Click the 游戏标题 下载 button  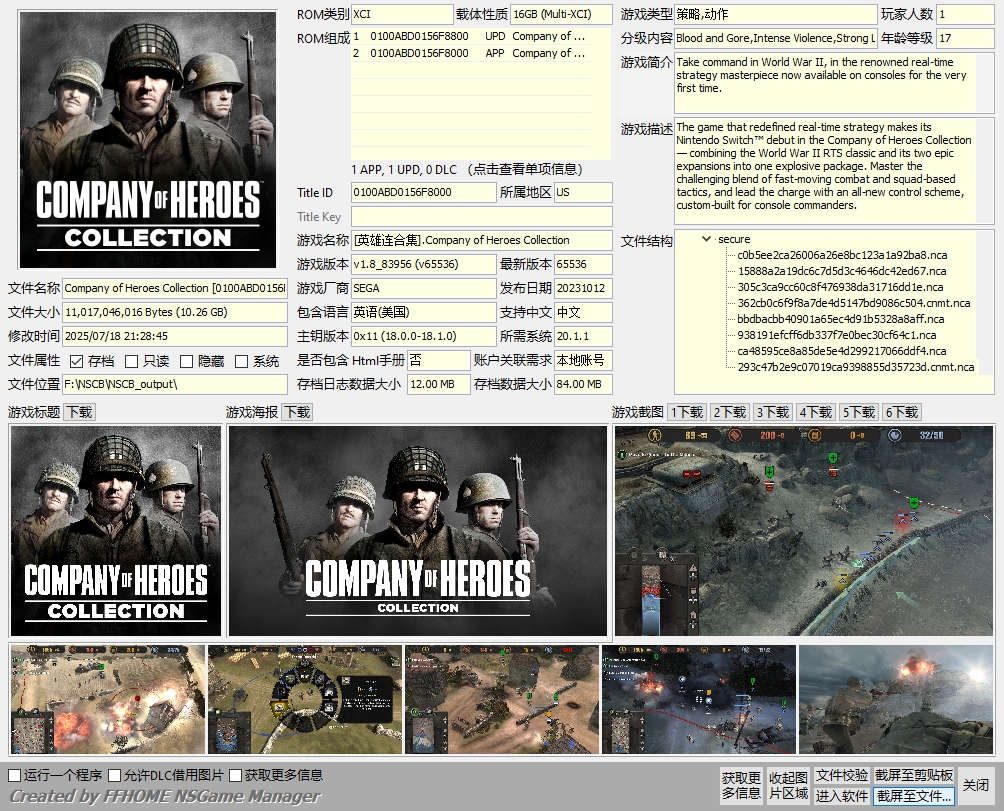tap(80, 412)
